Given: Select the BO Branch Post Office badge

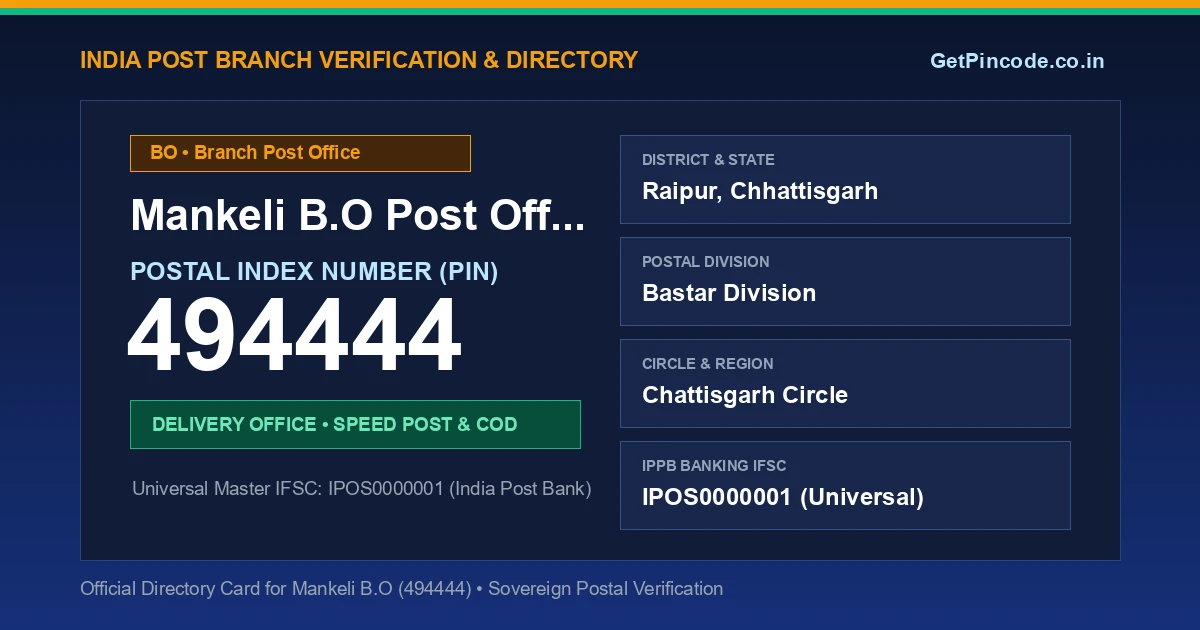Looking at the screenshot, I should click(x=300, y=153).
